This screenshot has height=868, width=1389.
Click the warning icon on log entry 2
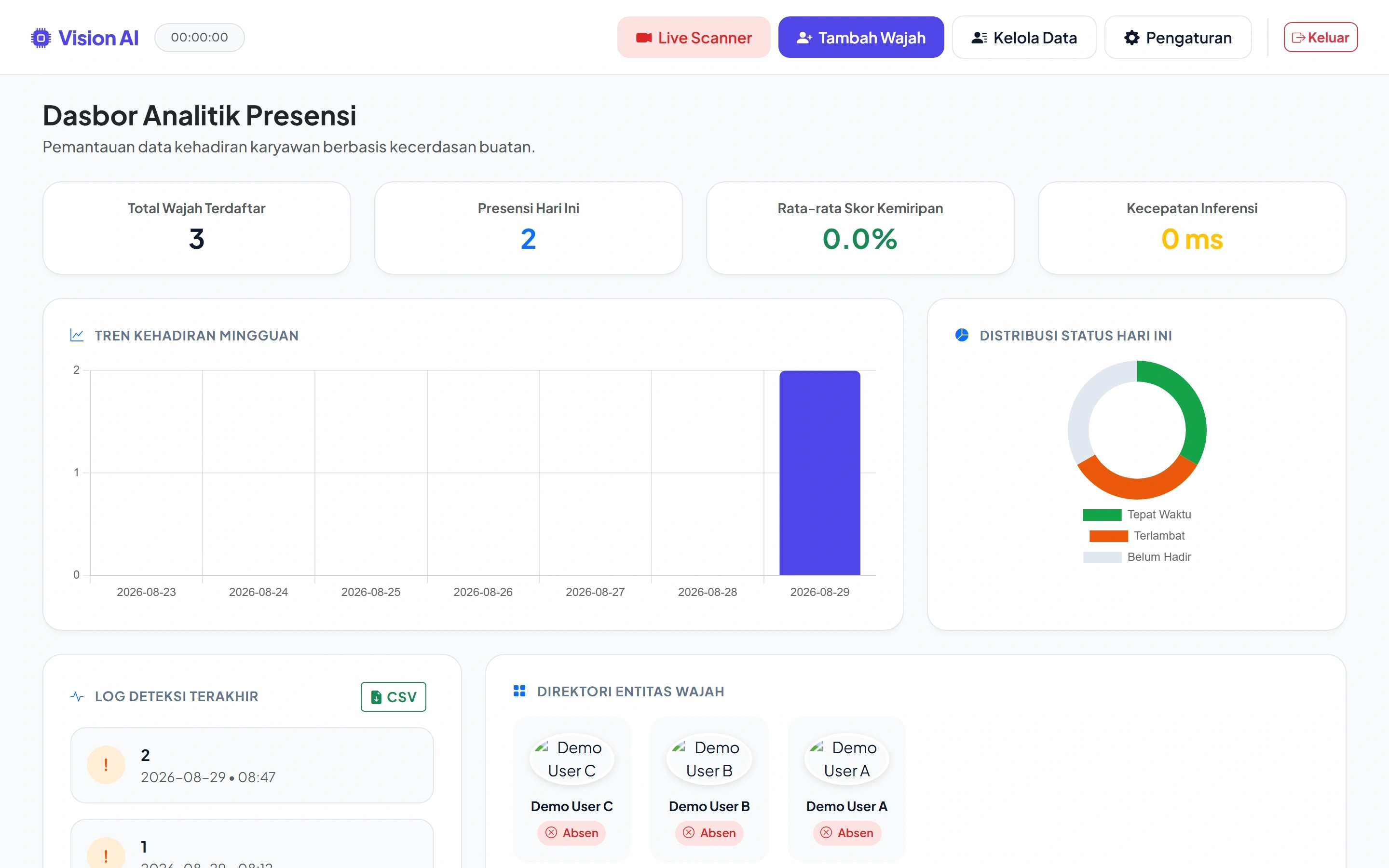click(106, 765)
